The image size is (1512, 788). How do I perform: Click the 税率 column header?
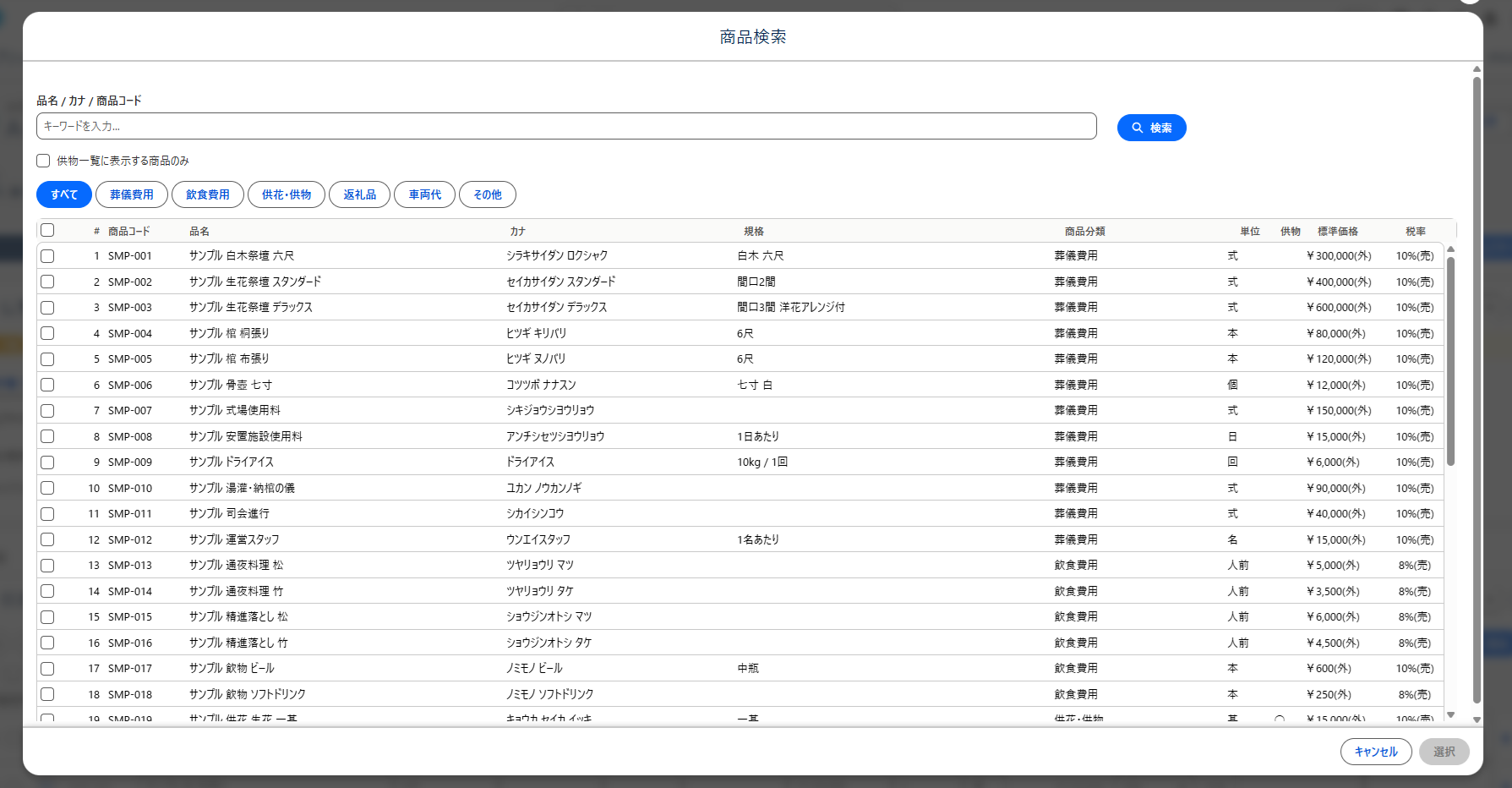click(x=1416, y=231)
